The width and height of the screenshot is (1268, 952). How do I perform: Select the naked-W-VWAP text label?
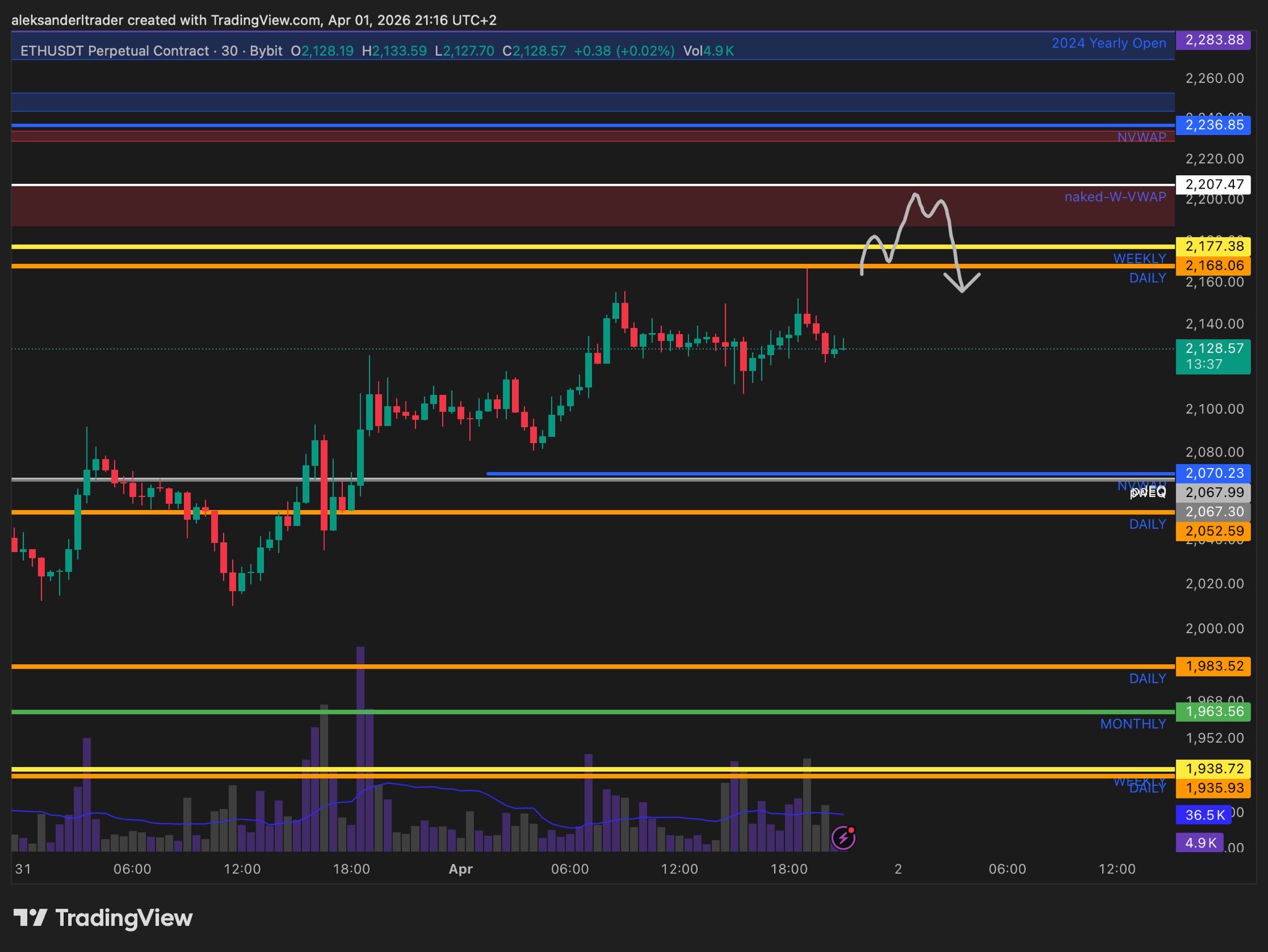[x=1114, y=197]
